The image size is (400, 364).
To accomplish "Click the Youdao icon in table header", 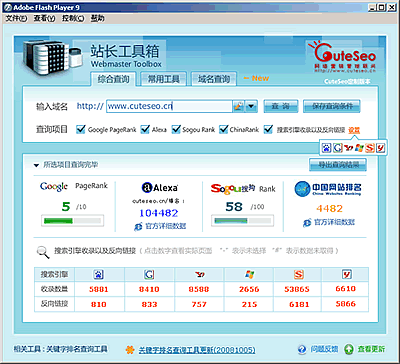I will tap(347, 274).
